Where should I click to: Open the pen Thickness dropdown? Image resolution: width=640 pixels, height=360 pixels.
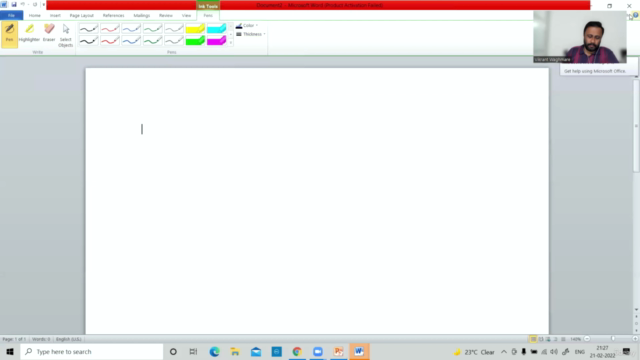coord(251,34)
